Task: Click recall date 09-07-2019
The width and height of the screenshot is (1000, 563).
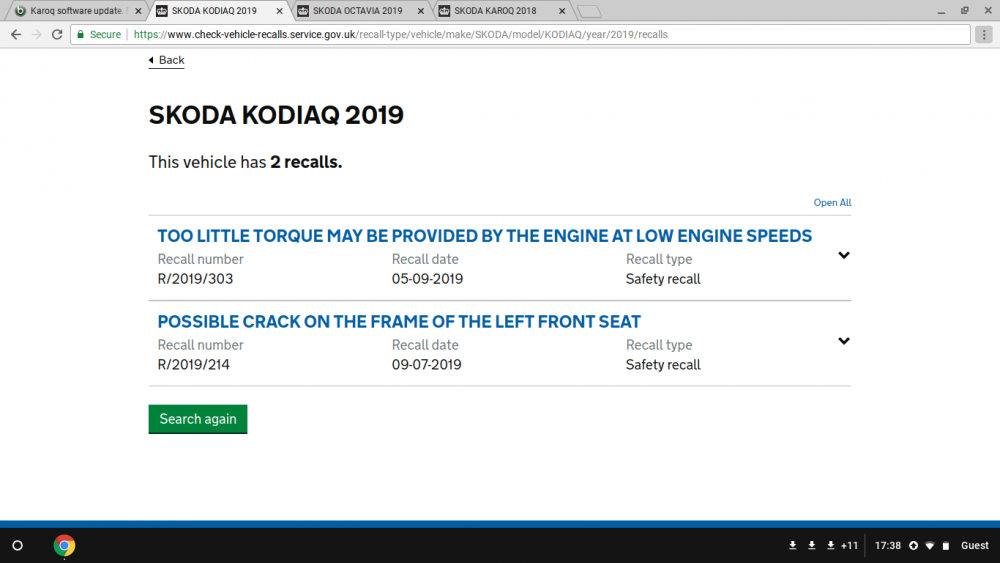Action: click(427, 365)
